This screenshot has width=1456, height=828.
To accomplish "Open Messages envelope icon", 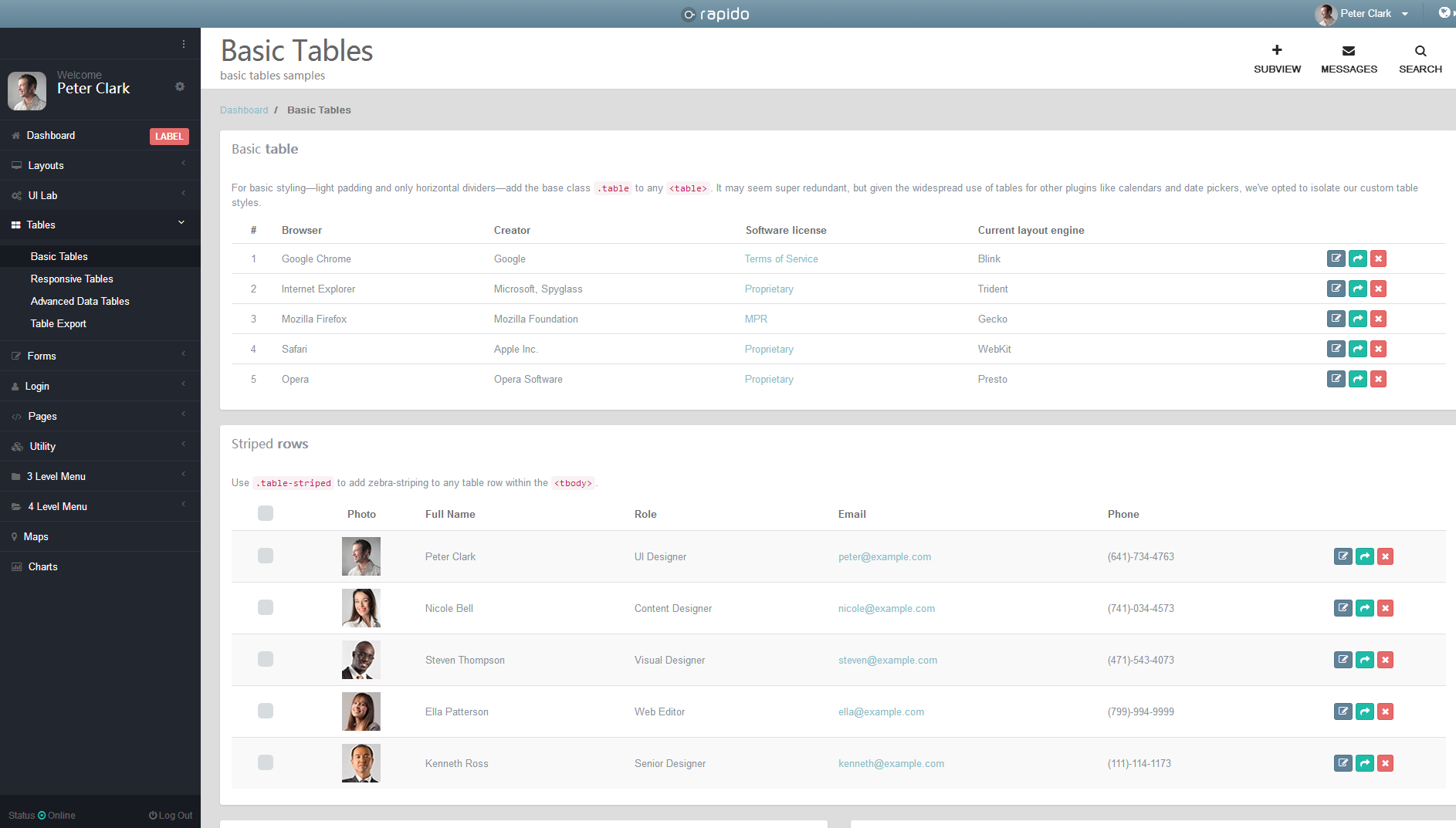I will 1349,51.
